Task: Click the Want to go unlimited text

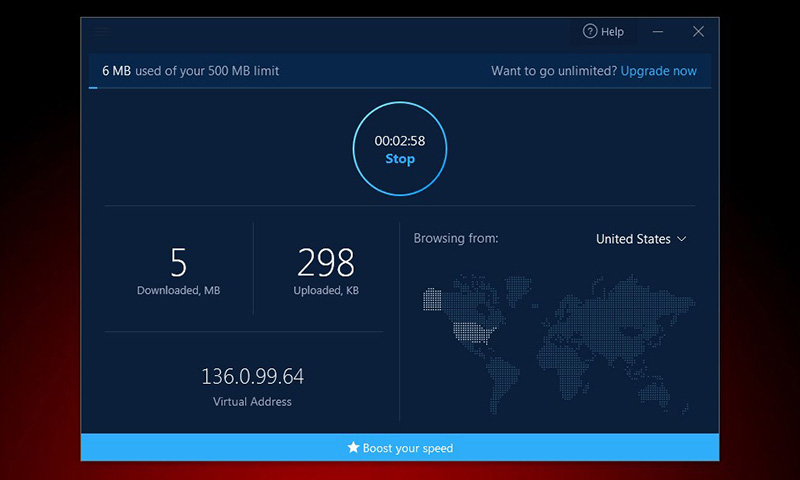Action: click(554, 71)
